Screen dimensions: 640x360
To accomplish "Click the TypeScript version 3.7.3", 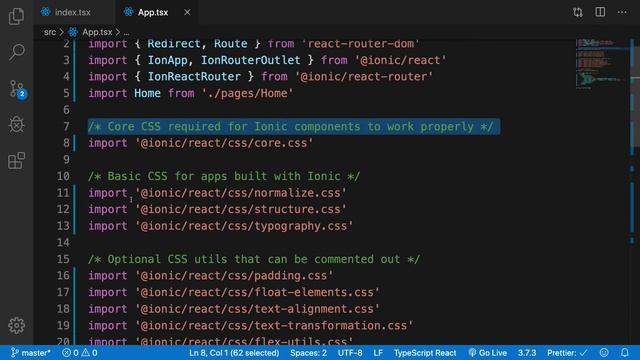I will click(x=527, y=353).
